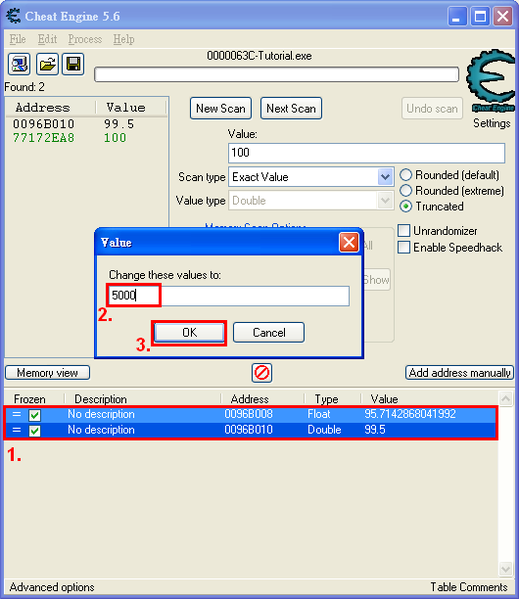Click description of the Double row
Viewport: 519px width, 599px height.
pyautogui.click(x=101, y=430)
